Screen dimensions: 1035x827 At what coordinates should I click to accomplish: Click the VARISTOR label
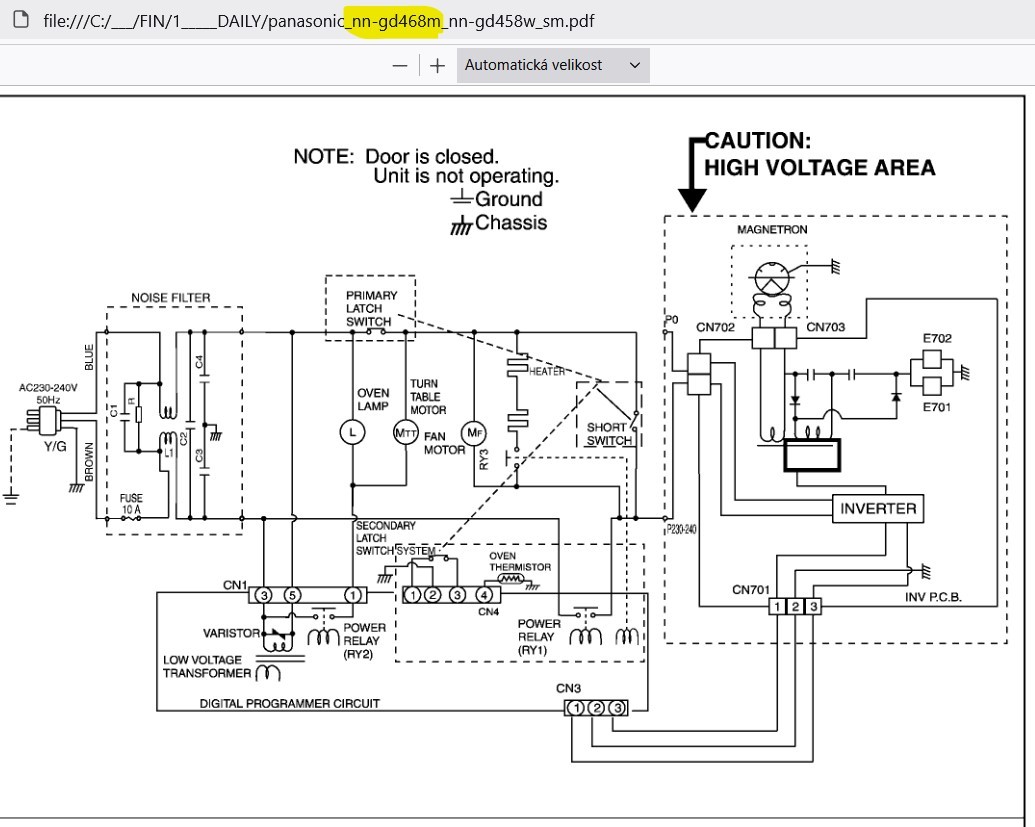(x=231, y=633)
